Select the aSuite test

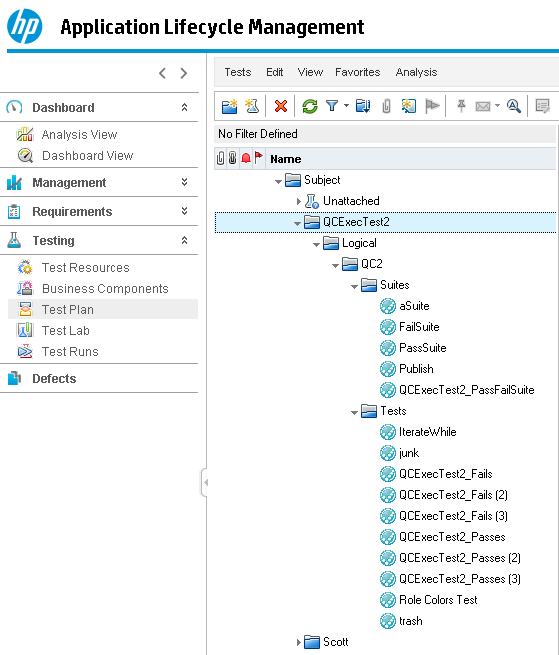[x=414, y=306]
